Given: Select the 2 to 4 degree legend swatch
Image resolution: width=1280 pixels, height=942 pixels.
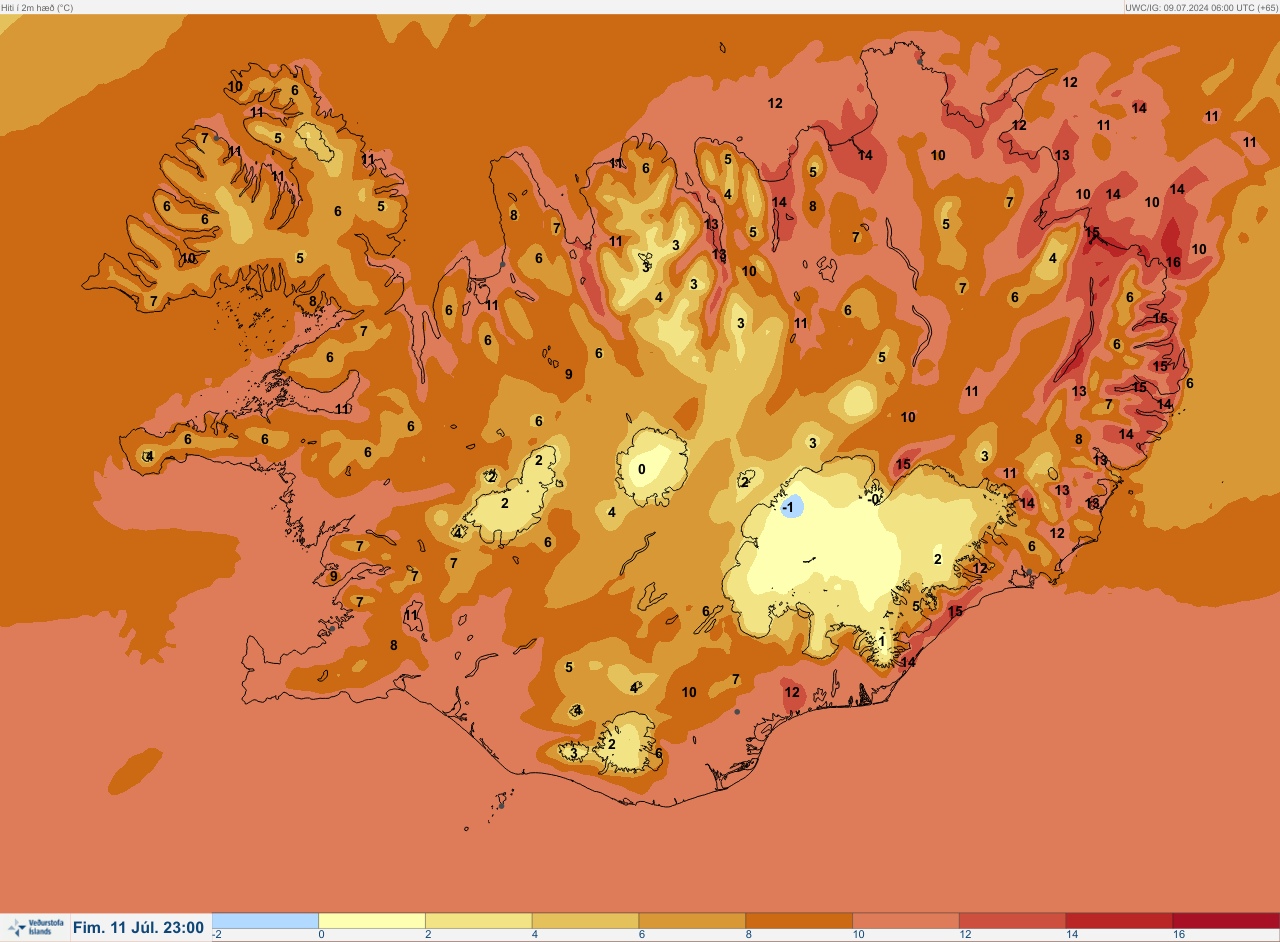Looking at the screenshot, I should tap(479, 920).
